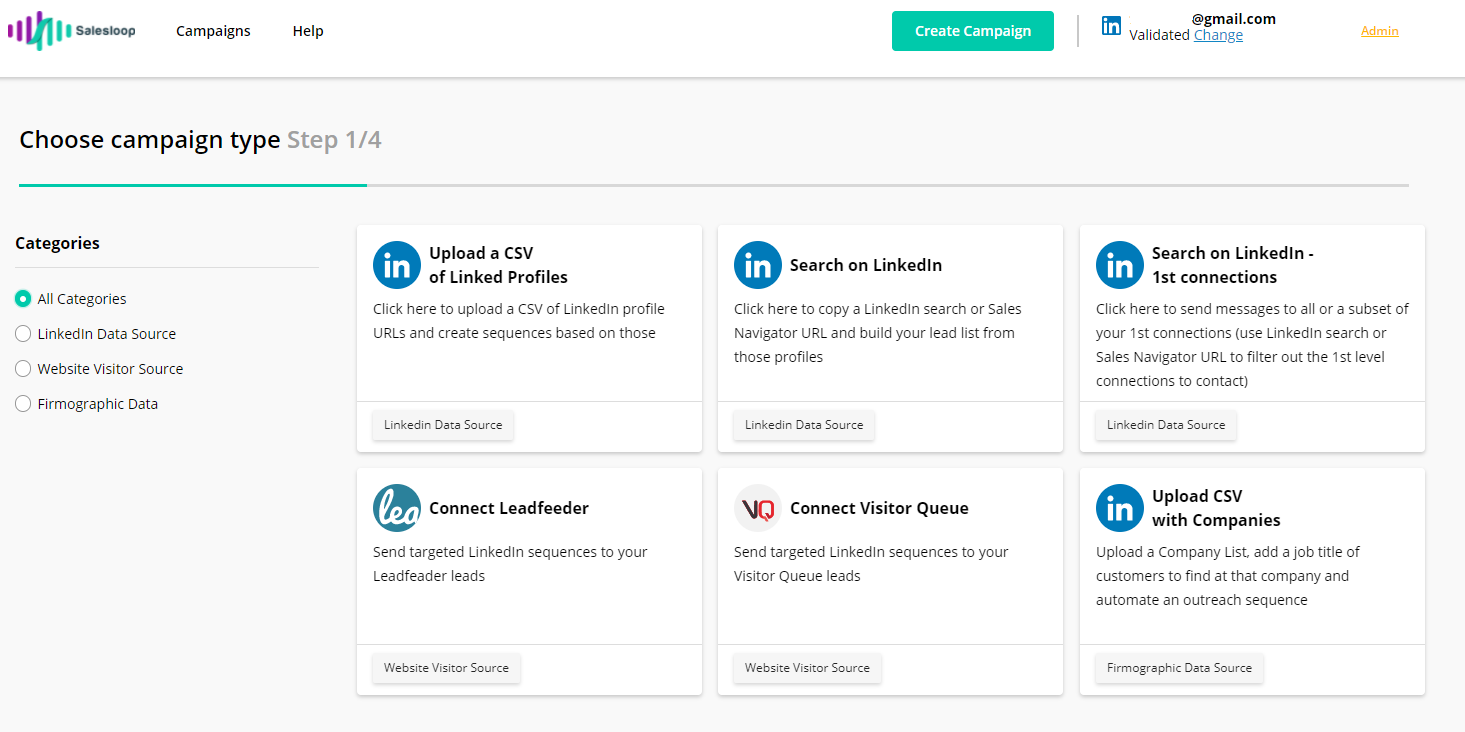Choose the Website Visitor Source radio option
The image size is (1465, 732).
[x=23, y=369]
